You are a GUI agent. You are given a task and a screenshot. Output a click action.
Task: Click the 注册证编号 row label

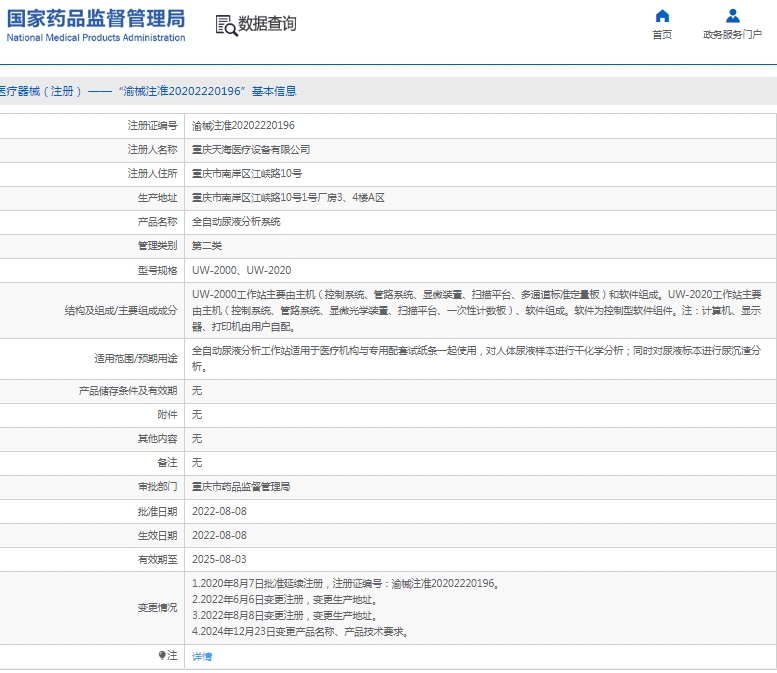tap(153, 125)
